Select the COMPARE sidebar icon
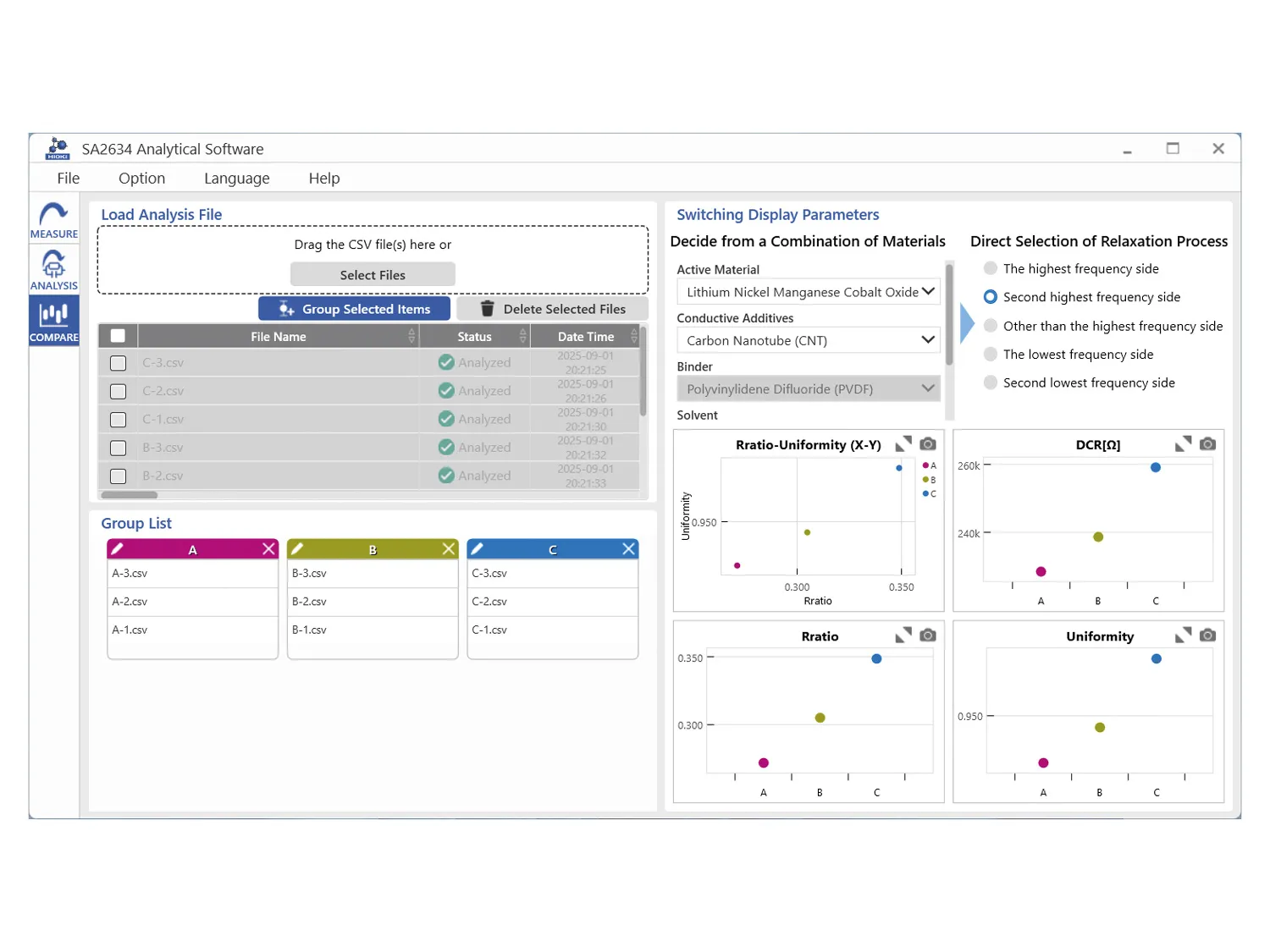This screenshot has width=1270, height=952. [x=54, y=321]
